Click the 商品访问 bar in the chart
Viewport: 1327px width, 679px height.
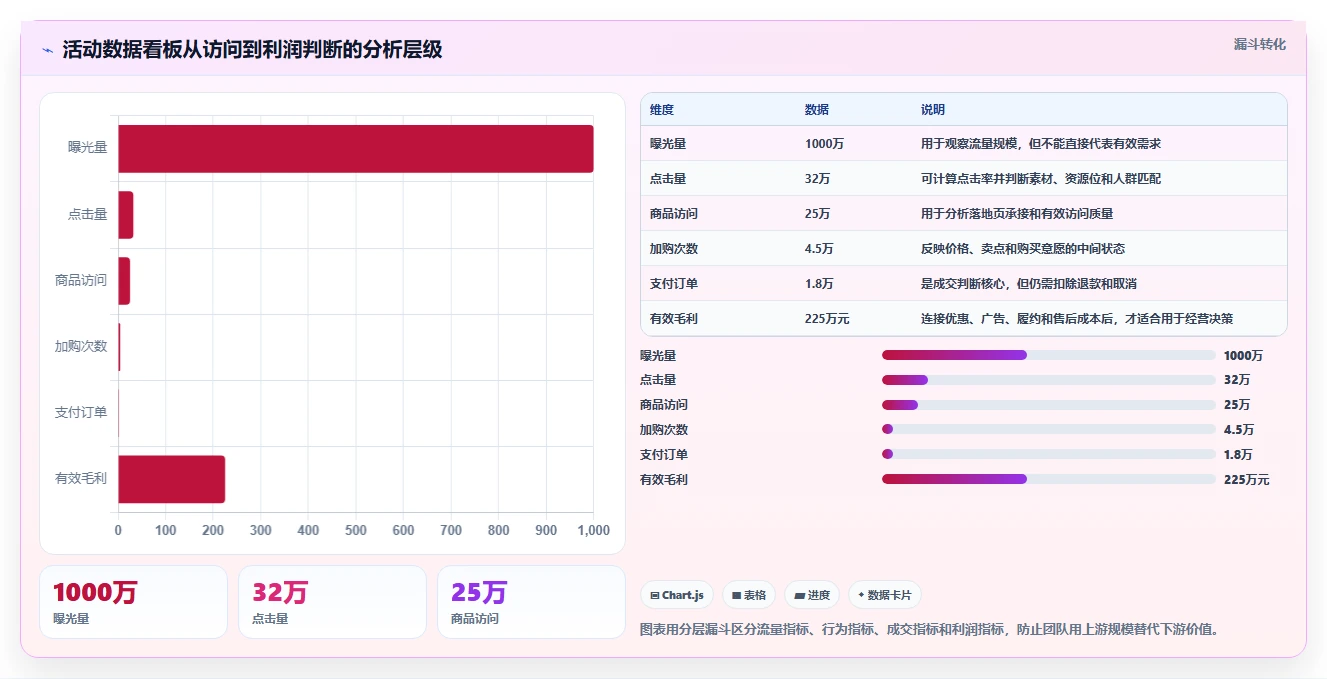point(124,281)
